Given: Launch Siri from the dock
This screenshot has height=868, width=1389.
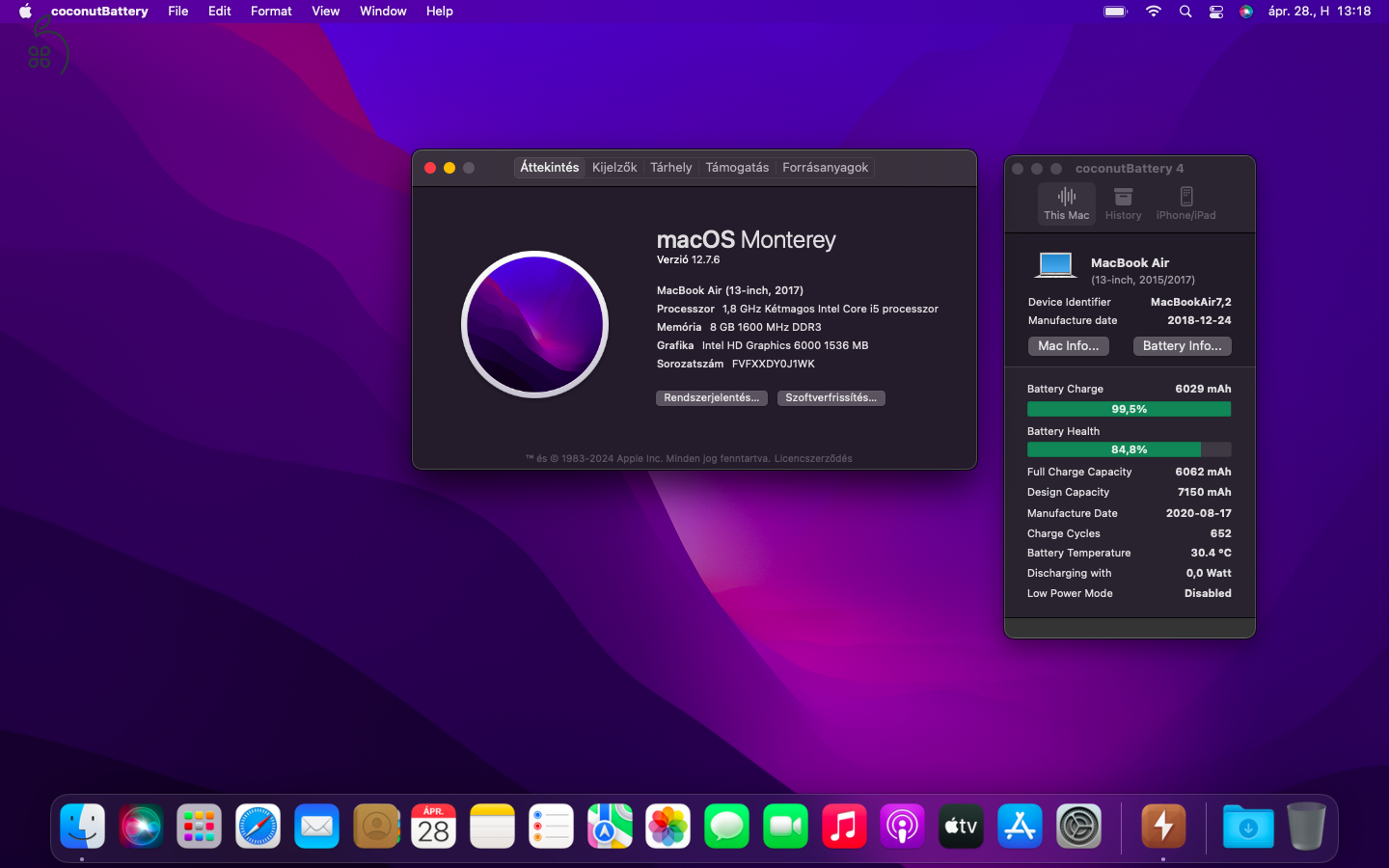Looking at the screenshot, I should (x=141, y=827).
